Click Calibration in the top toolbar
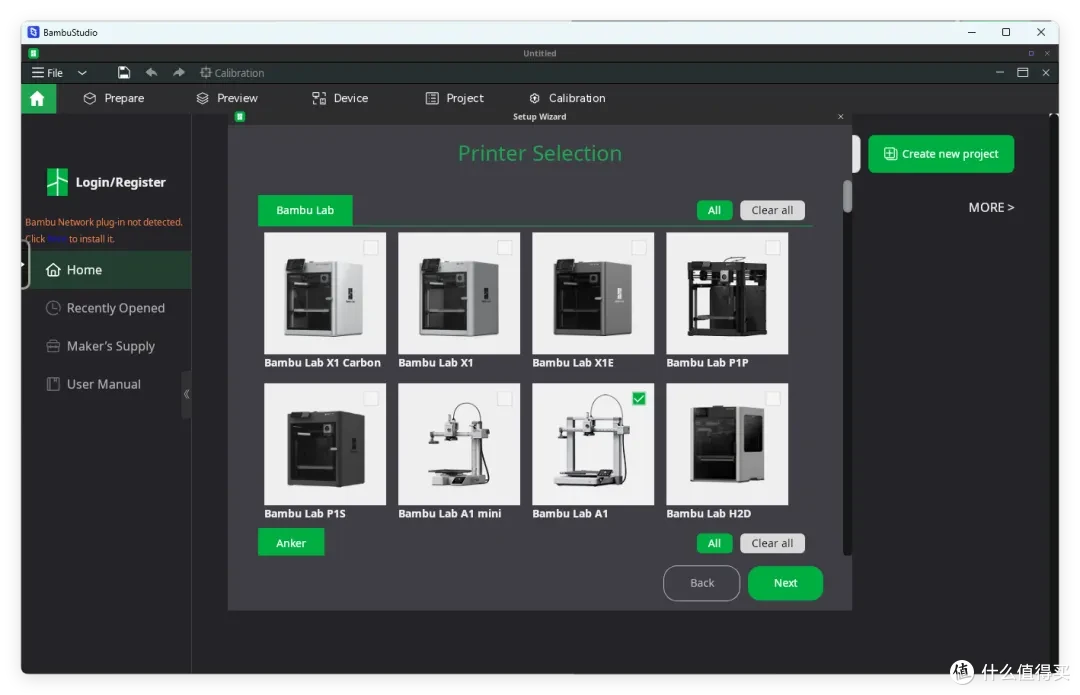This screenshot has width=1080, height=695. (x=232, y=72)
